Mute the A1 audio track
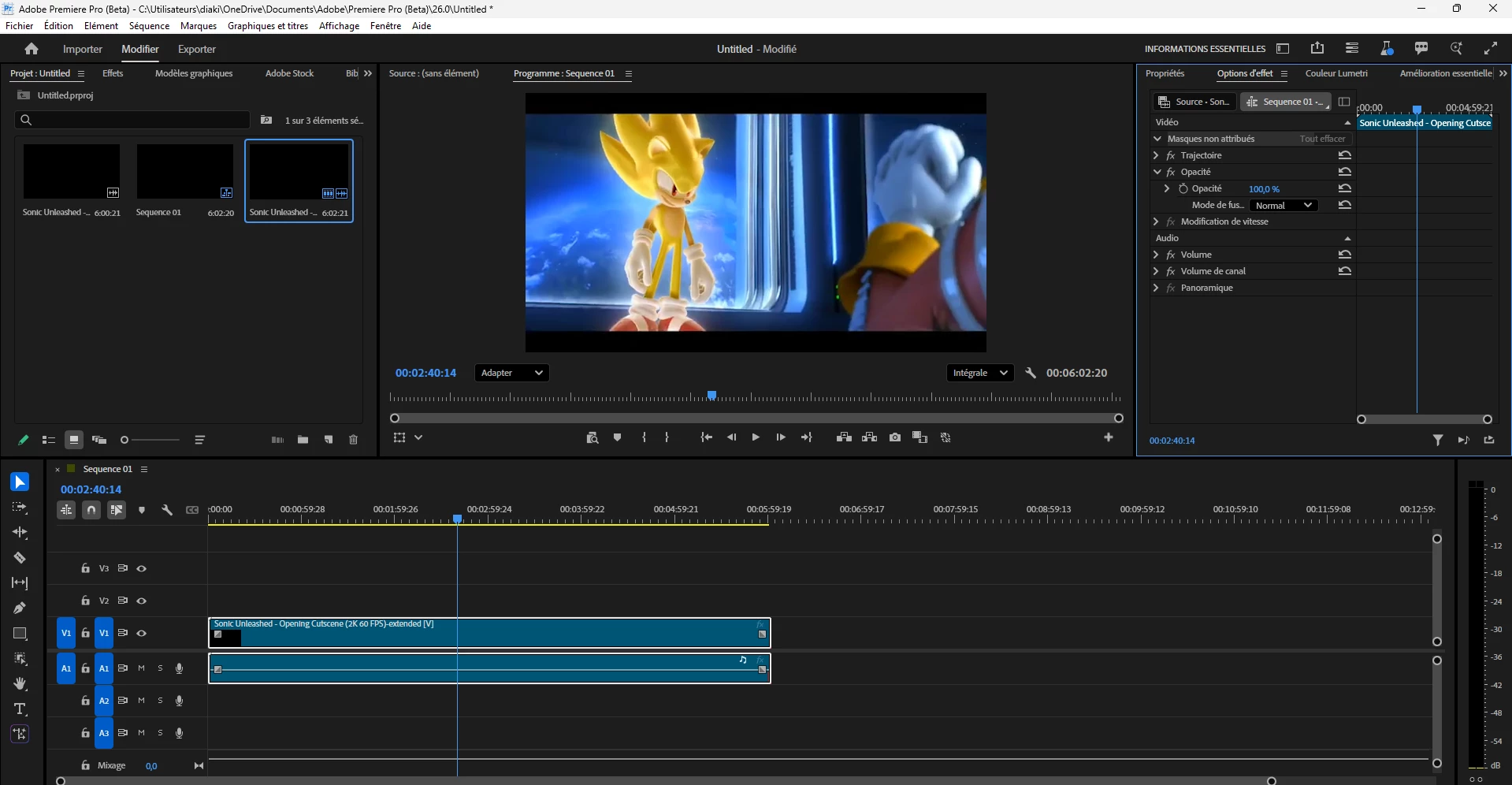 tap(142, 668)
